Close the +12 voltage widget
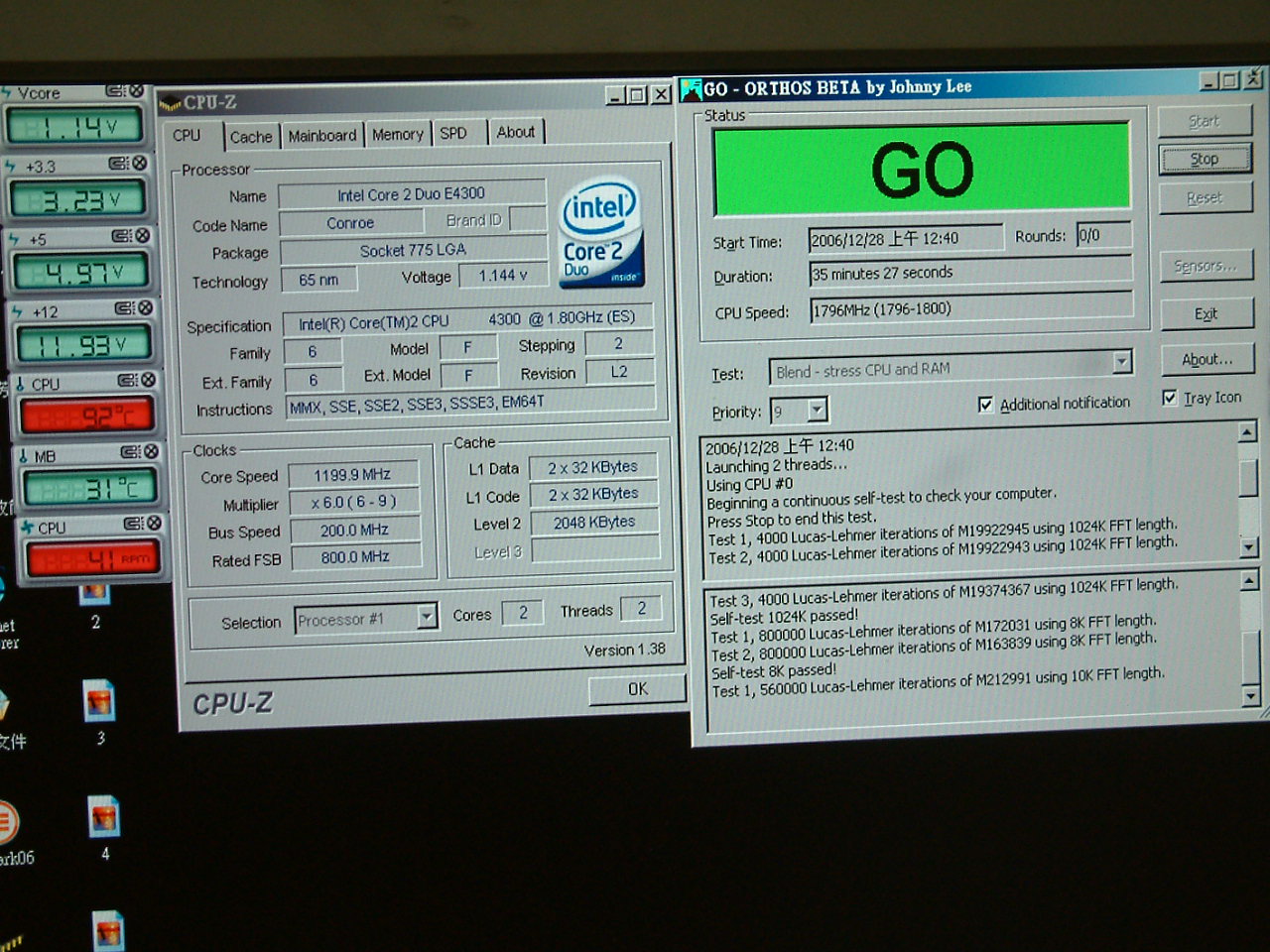 pos(145,308)
